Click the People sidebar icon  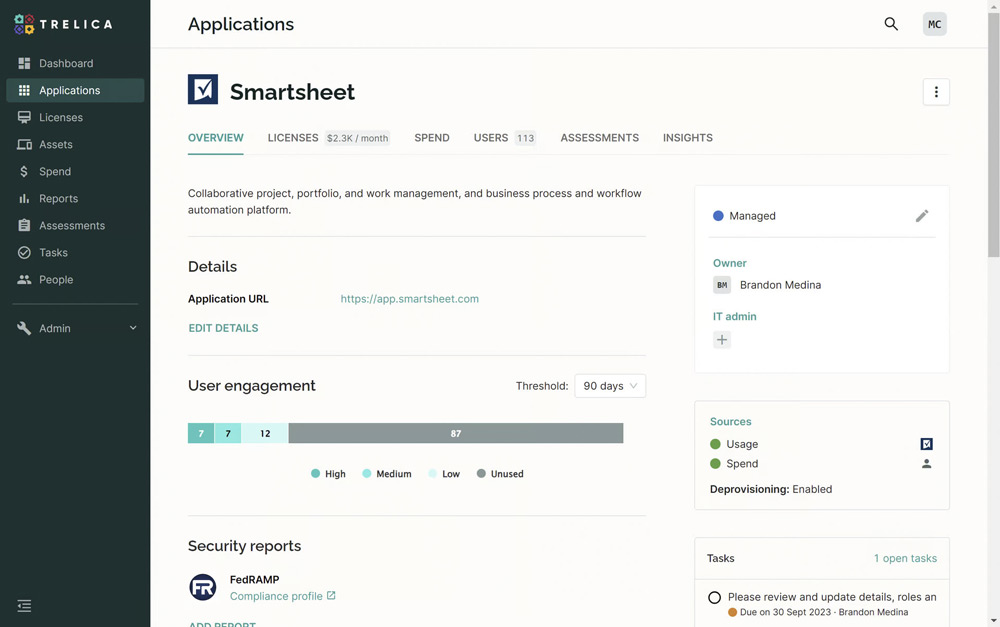[24, 279]
